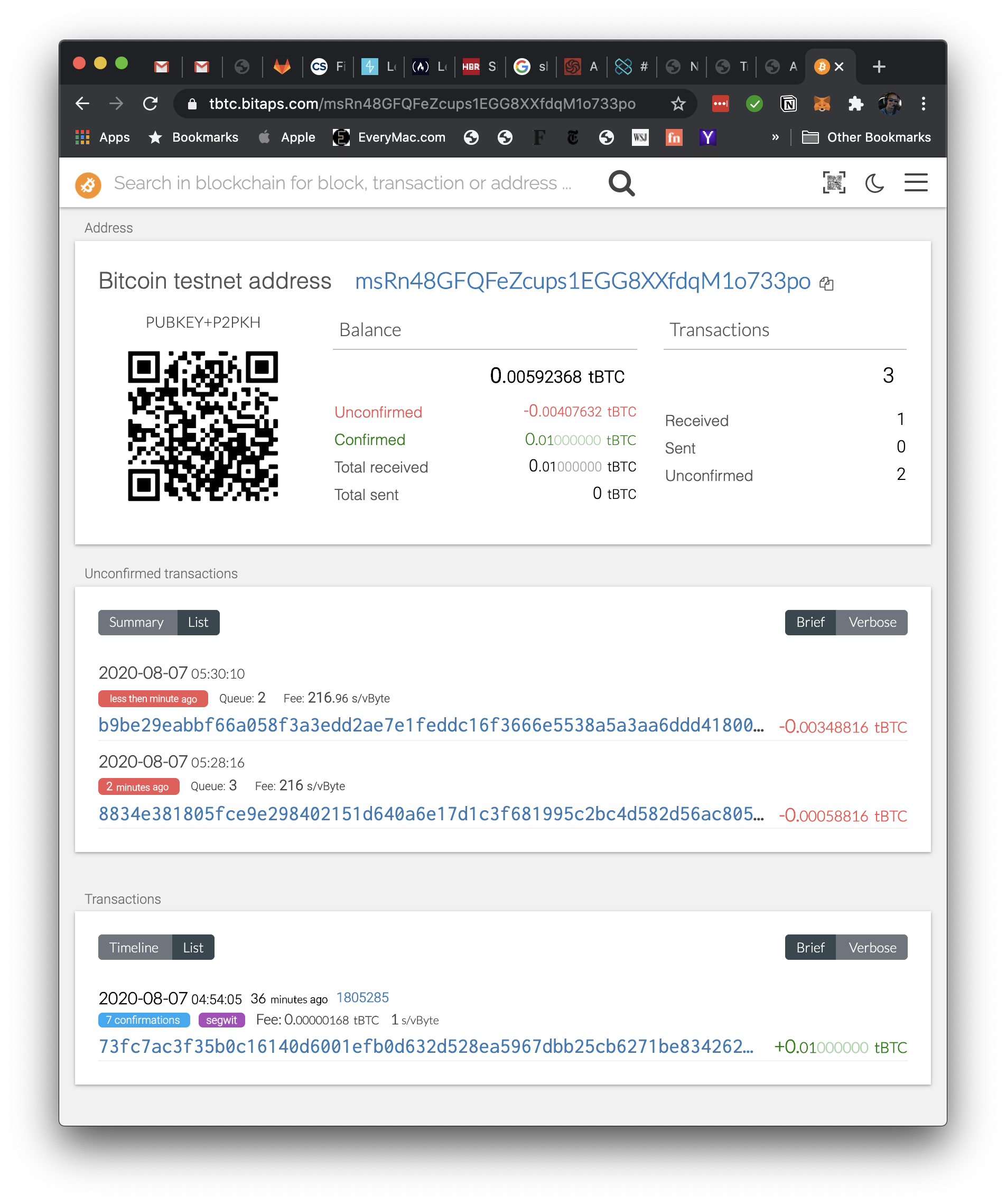Copy the testnet address to clipboard
Viewport: 1006px width, 1204px height.
click(x=826, y=283)
